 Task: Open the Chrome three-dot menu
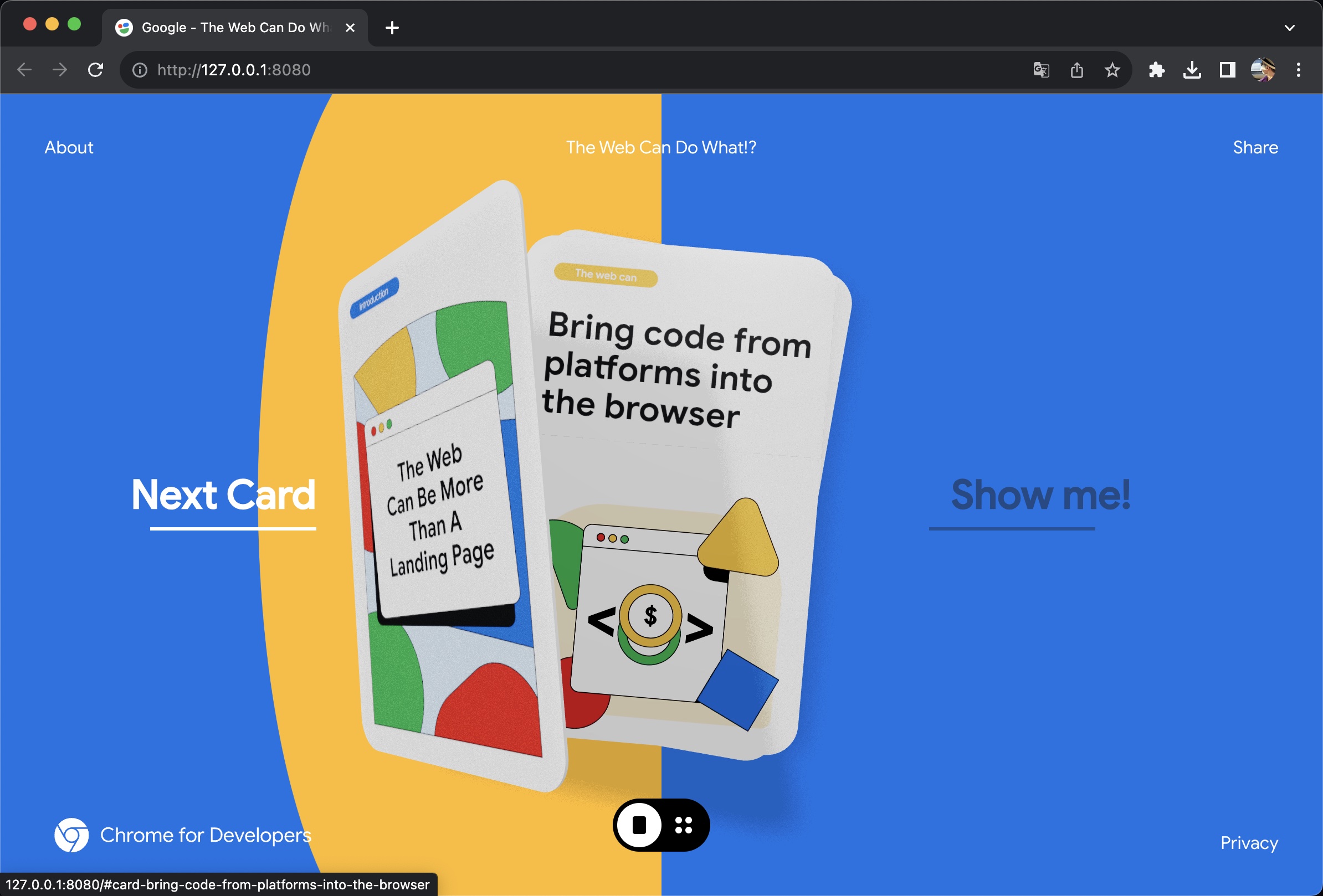1299,70
